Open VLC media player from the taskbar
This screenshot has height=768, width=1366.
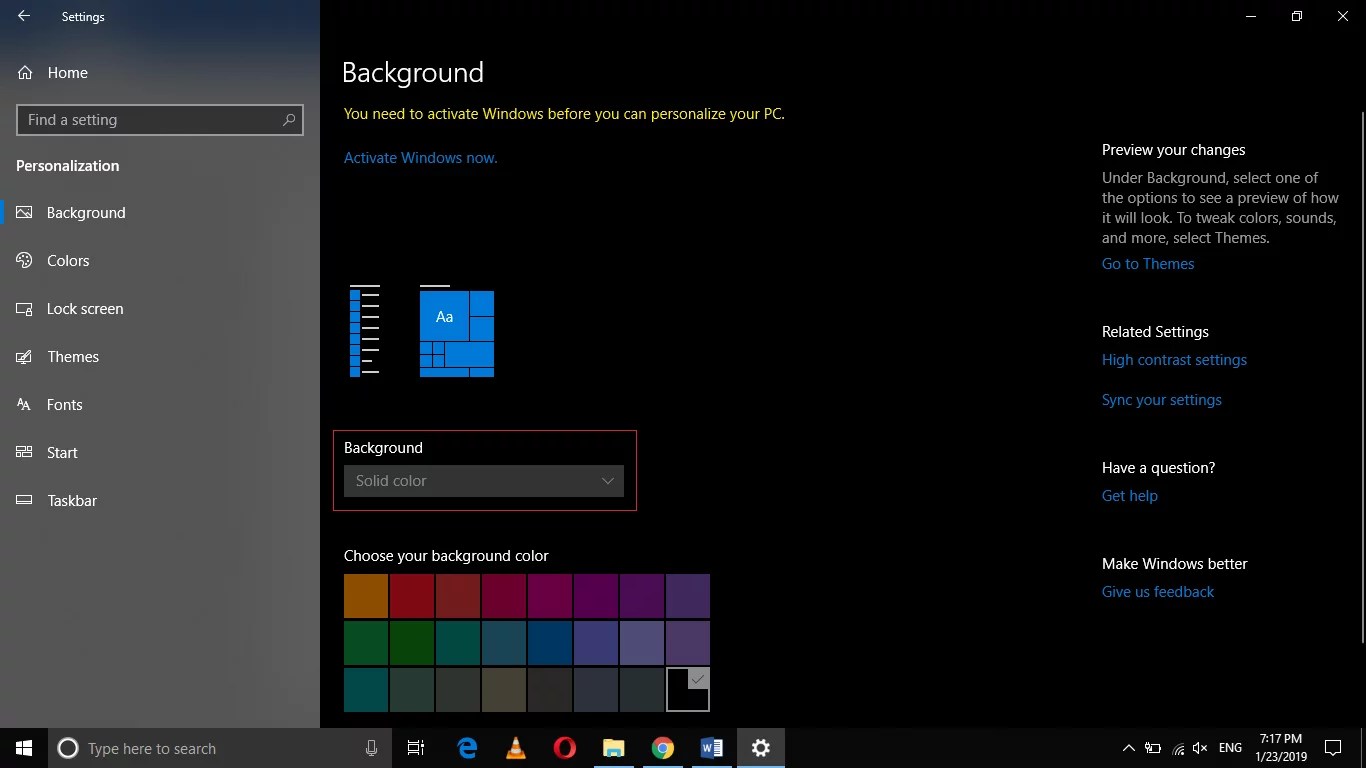(515, 748)
